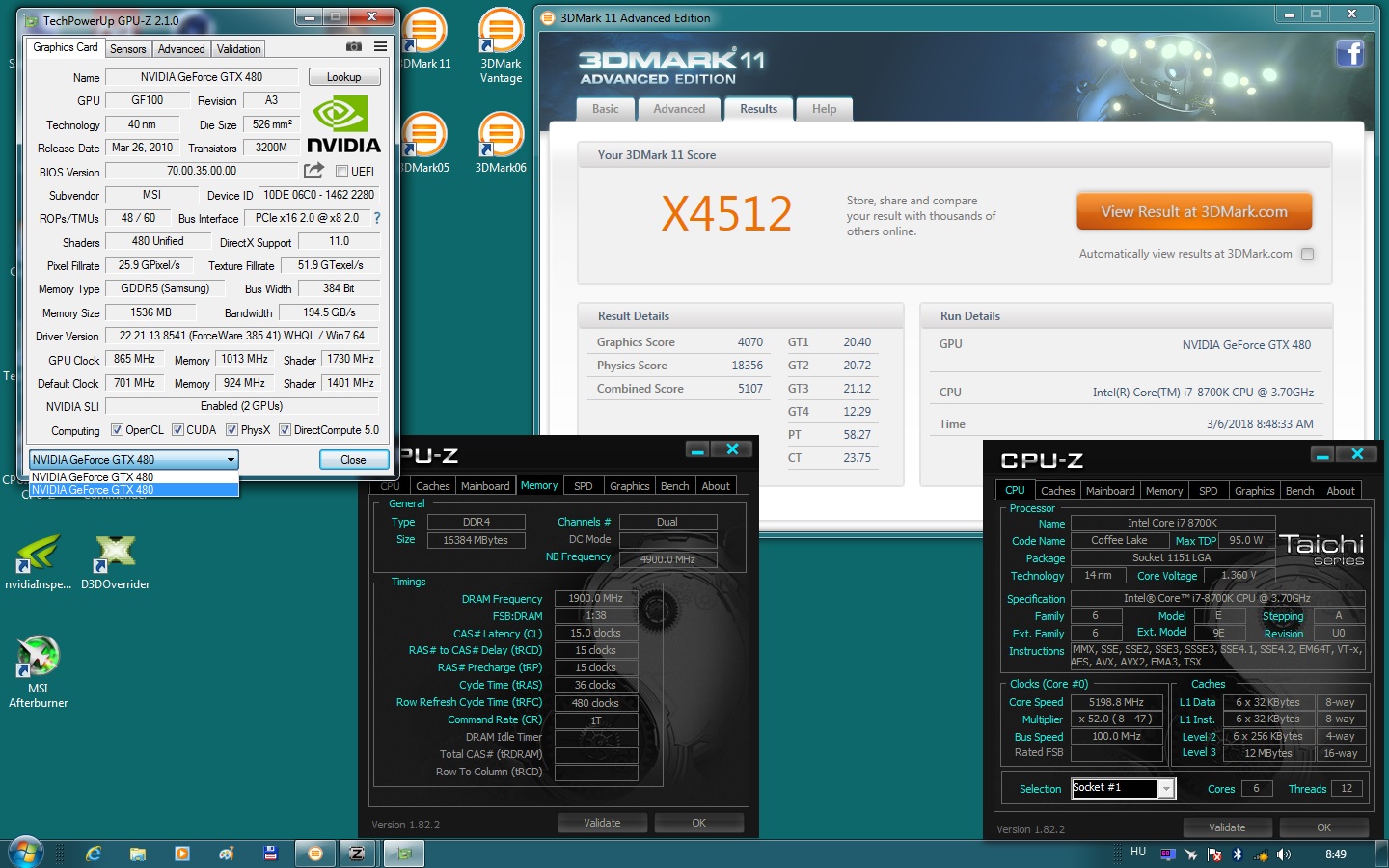
Task: Toggle the DirectCompute 5.0 checkbox
Action: click(x=285, y=430)
